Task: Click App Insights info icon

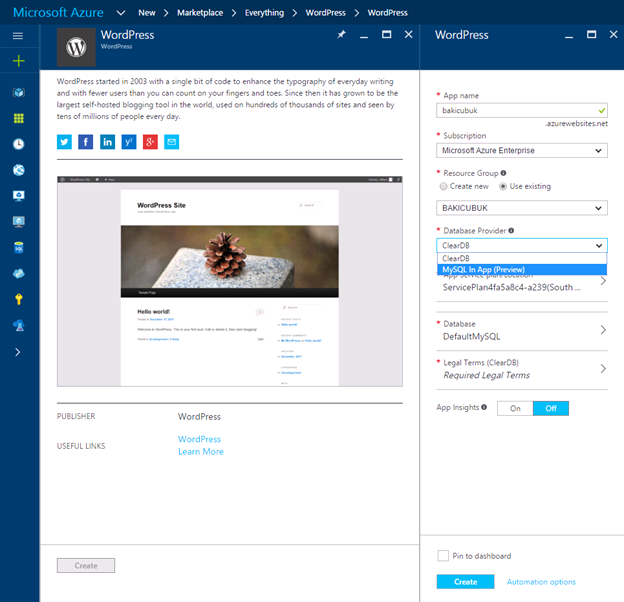Action: pyautogui.click(x=484, y=407)
